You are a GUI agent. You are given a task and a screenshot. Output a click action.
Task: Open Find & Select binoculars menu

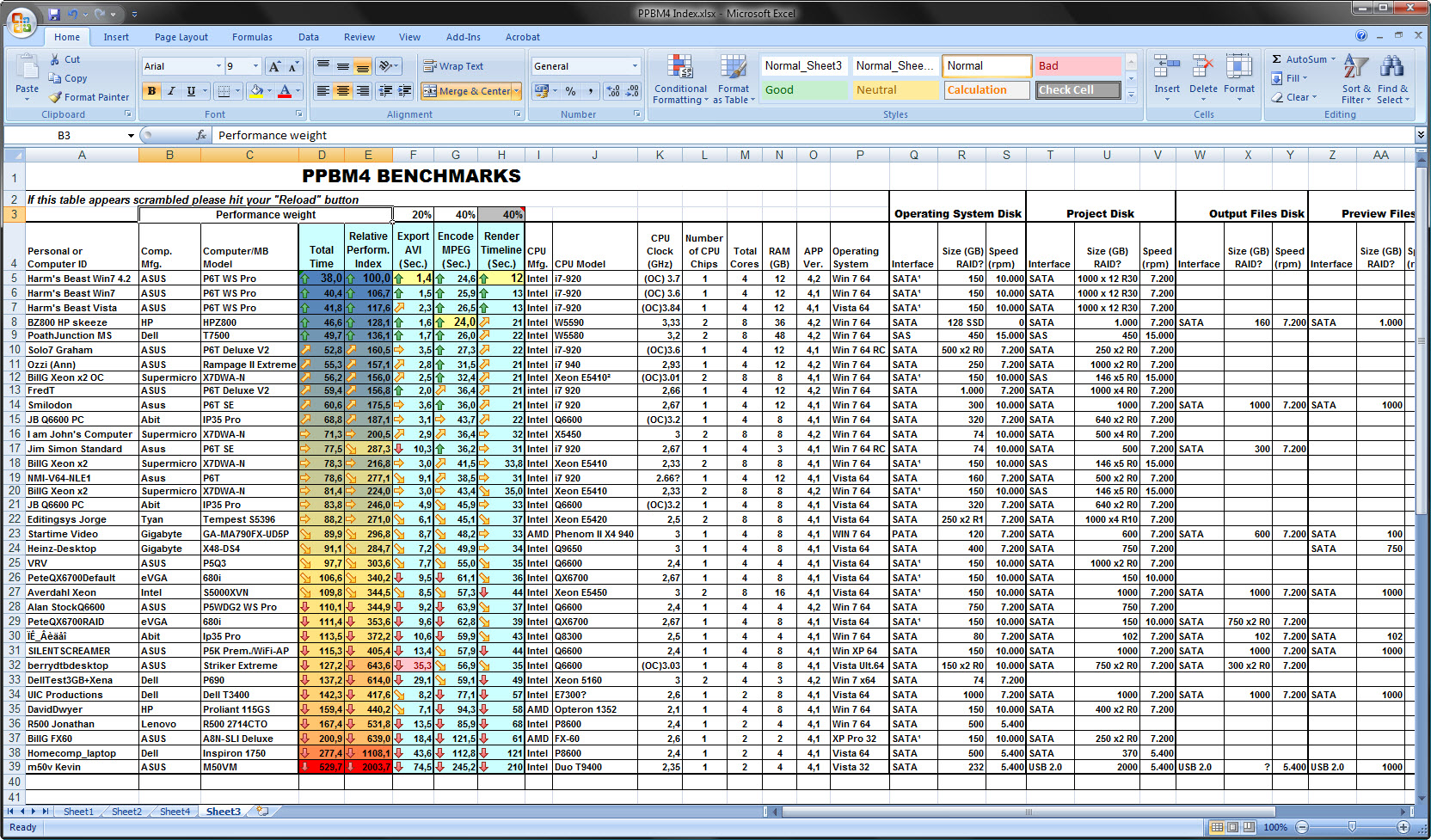pyautogui.click(x=1392, y=79)
